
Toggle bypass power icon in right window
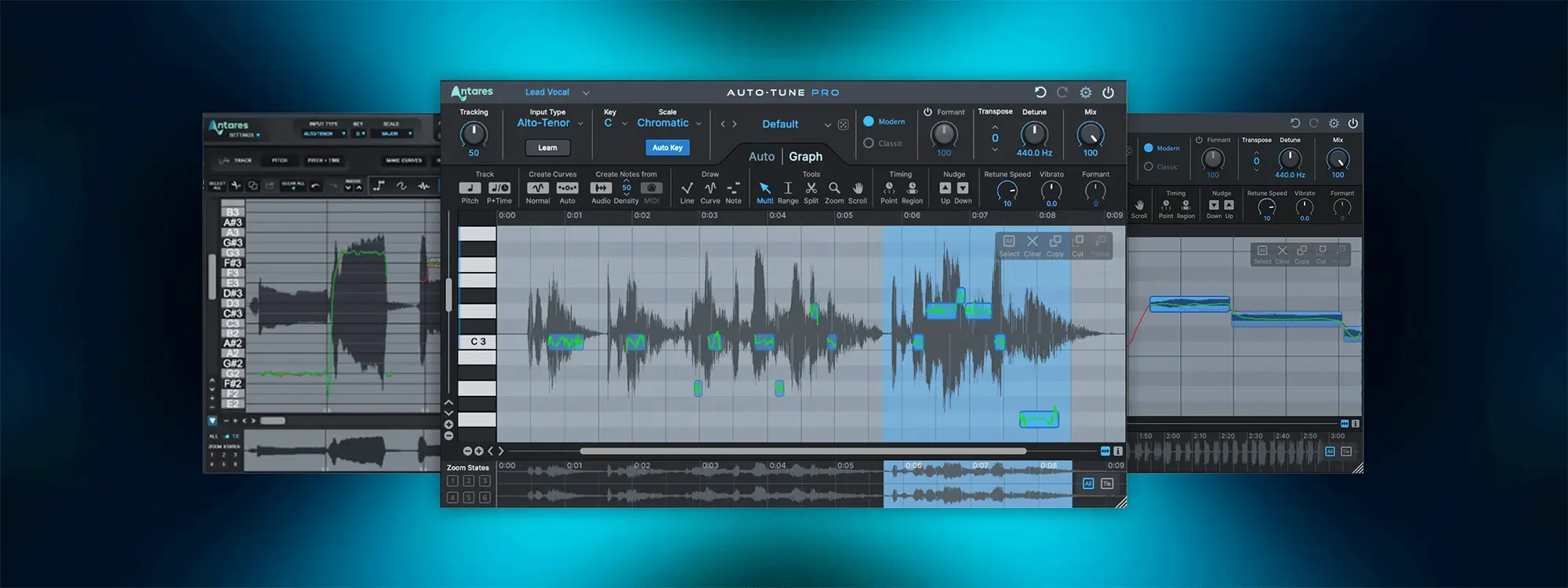tap(1353, 123)
